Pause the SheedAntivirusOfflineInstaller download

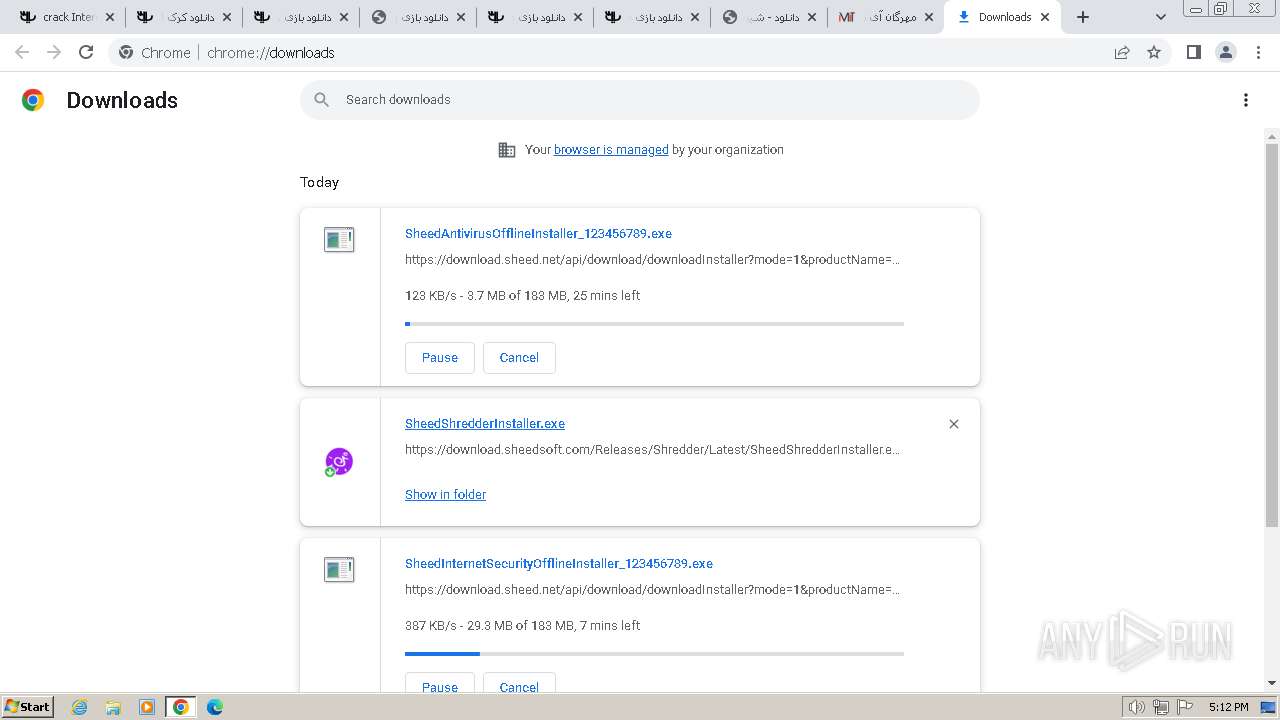coord(440,358)
